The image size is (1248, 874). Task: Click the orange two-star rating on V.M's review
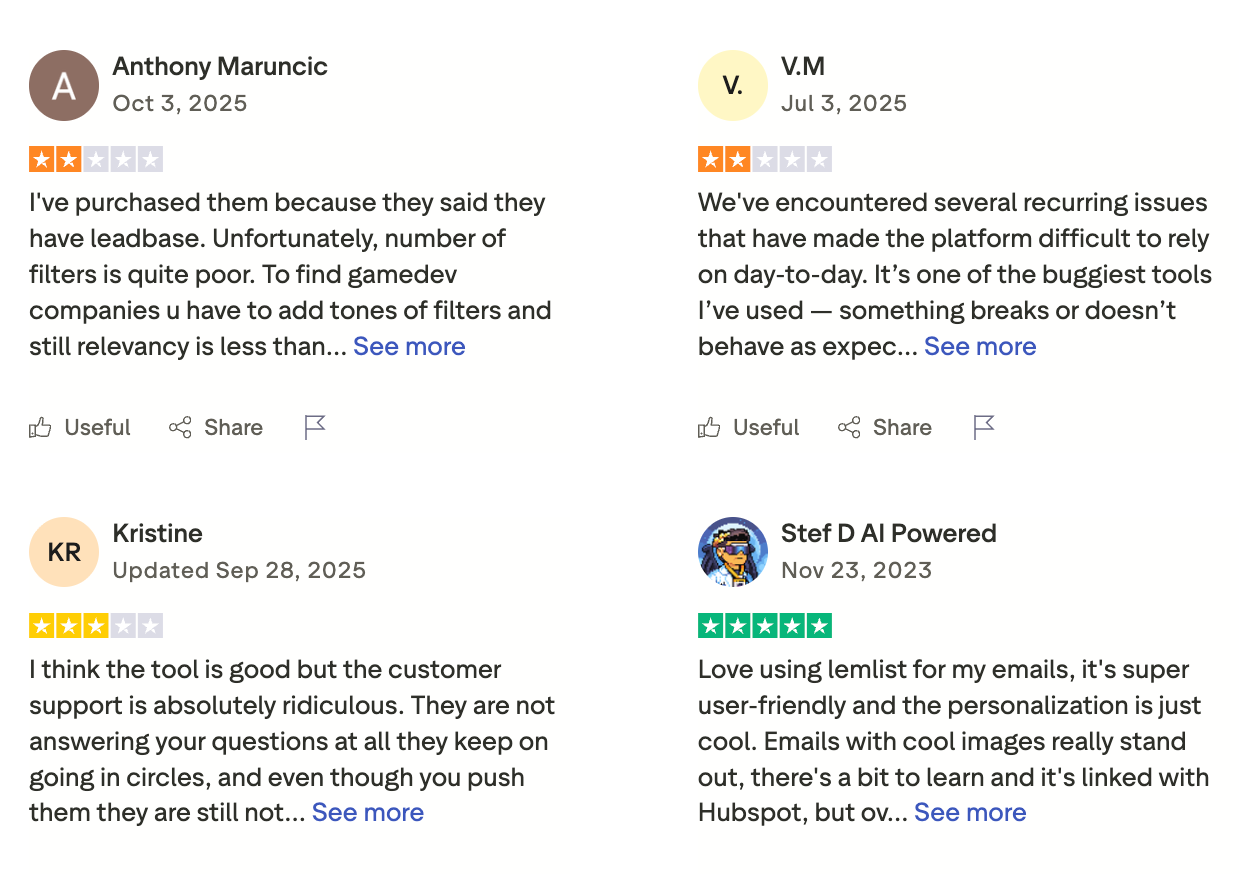pyautogui.click(x=766, y=159)
